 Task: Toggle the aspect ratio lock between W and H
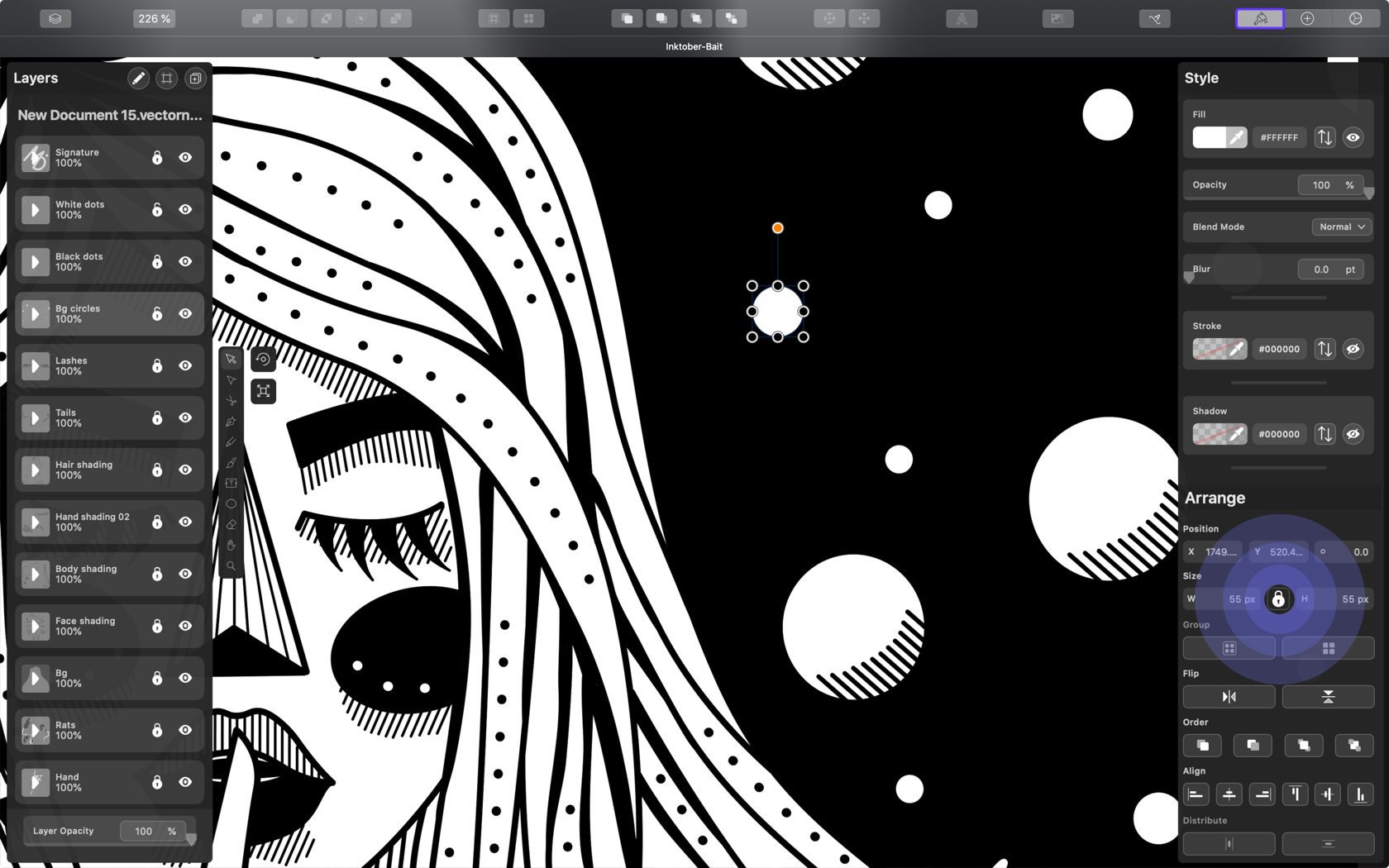pyautogui.click(x=1278, y=599)
